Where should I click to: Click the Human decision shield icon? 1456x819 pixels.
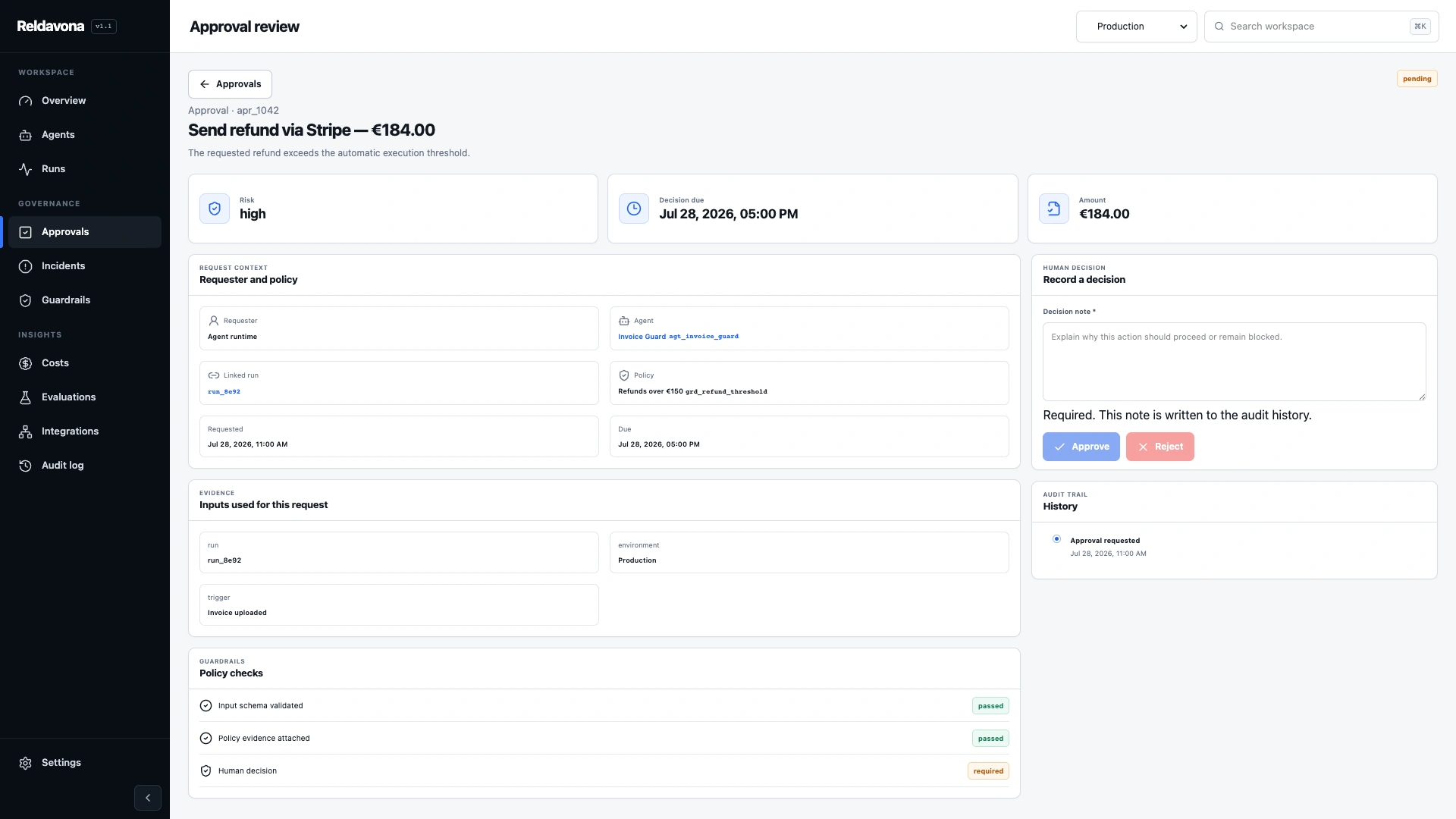click(206, 771)
